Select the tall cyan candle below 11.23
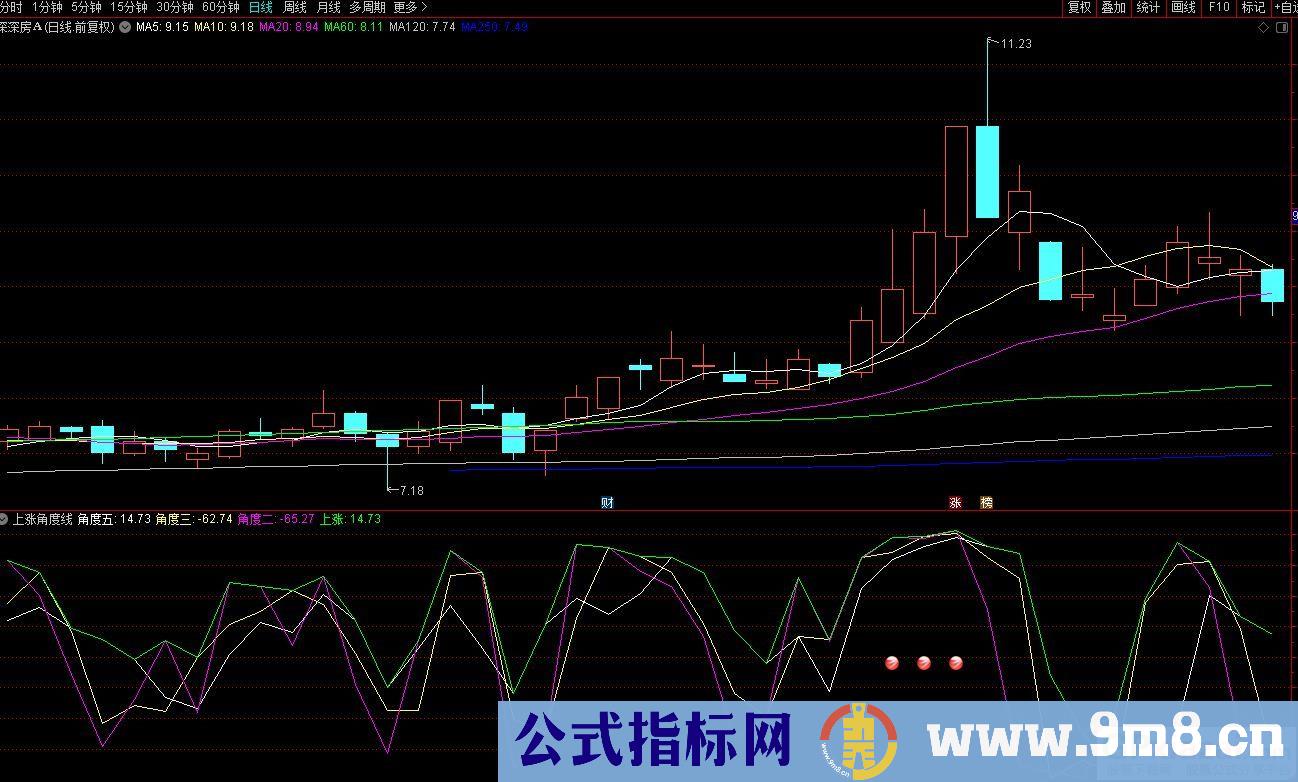Screen dimensions: 1298x782 click(987, 171)
